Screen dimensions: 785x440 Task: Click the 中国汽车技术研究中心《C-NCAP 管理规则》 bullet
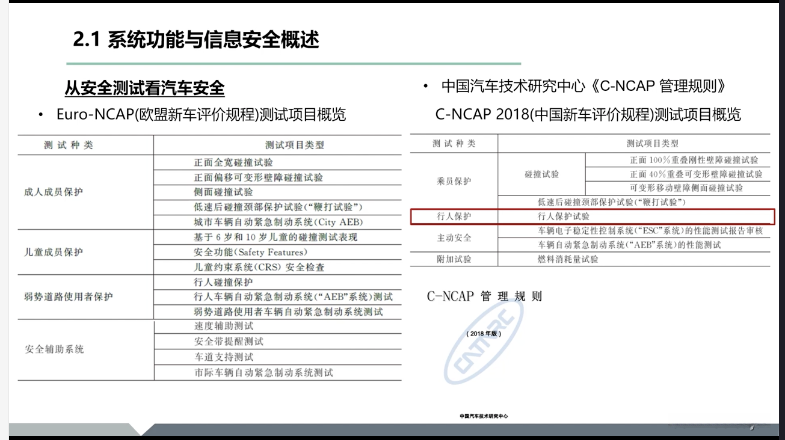click(x=583, y=86)
